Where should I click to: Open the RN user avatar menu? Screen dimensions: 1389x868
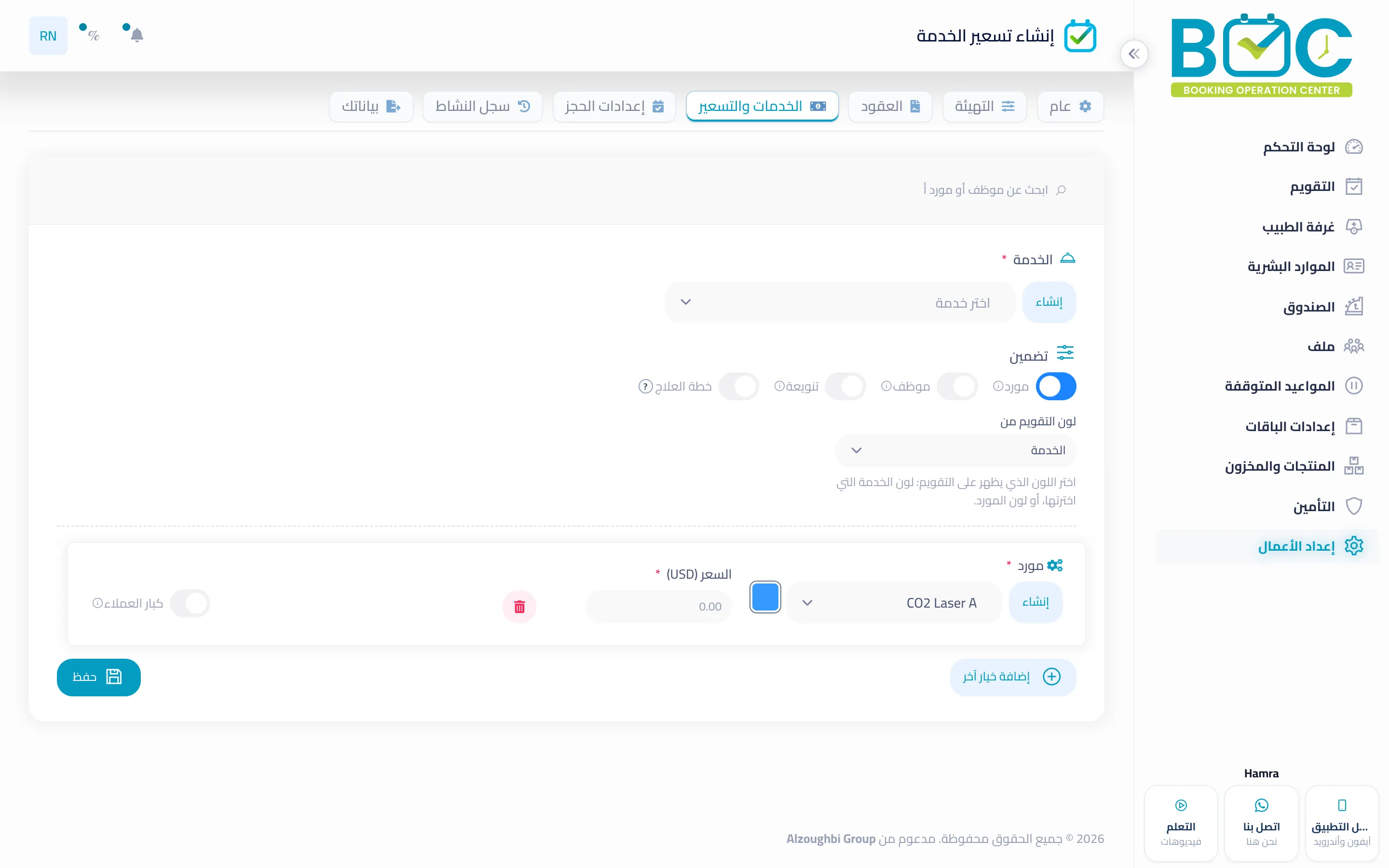48,36
